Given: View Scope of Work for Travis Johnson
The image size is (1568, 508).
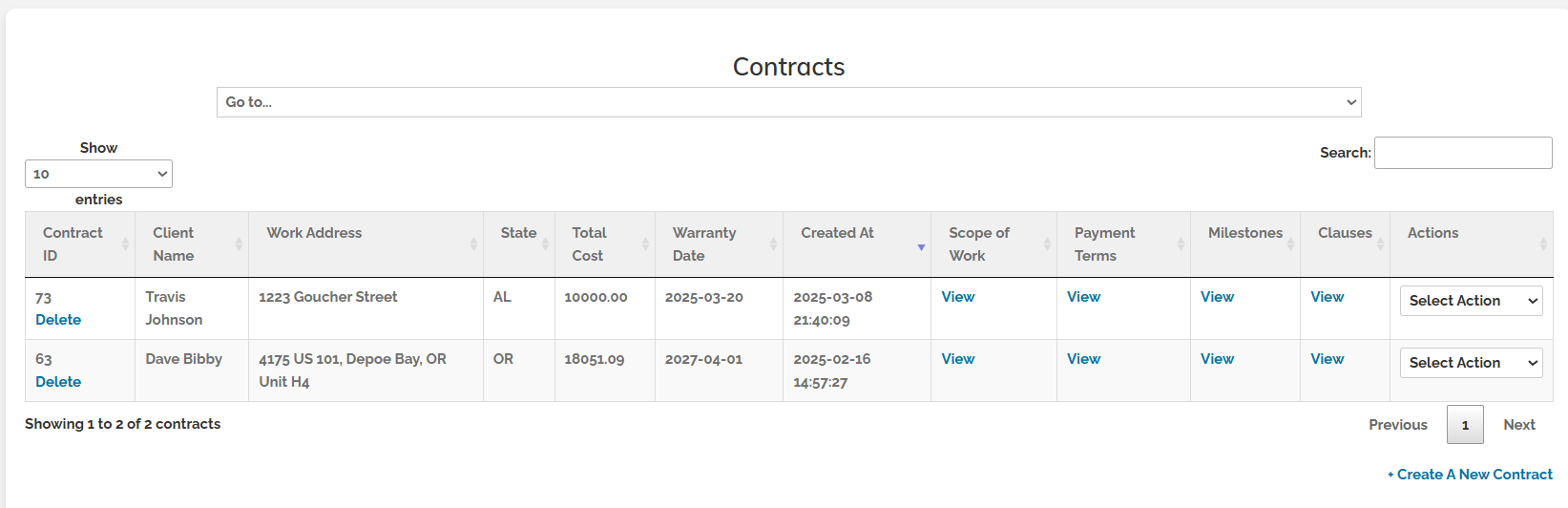Looking at the screenshot, I should tap(958, 297).
